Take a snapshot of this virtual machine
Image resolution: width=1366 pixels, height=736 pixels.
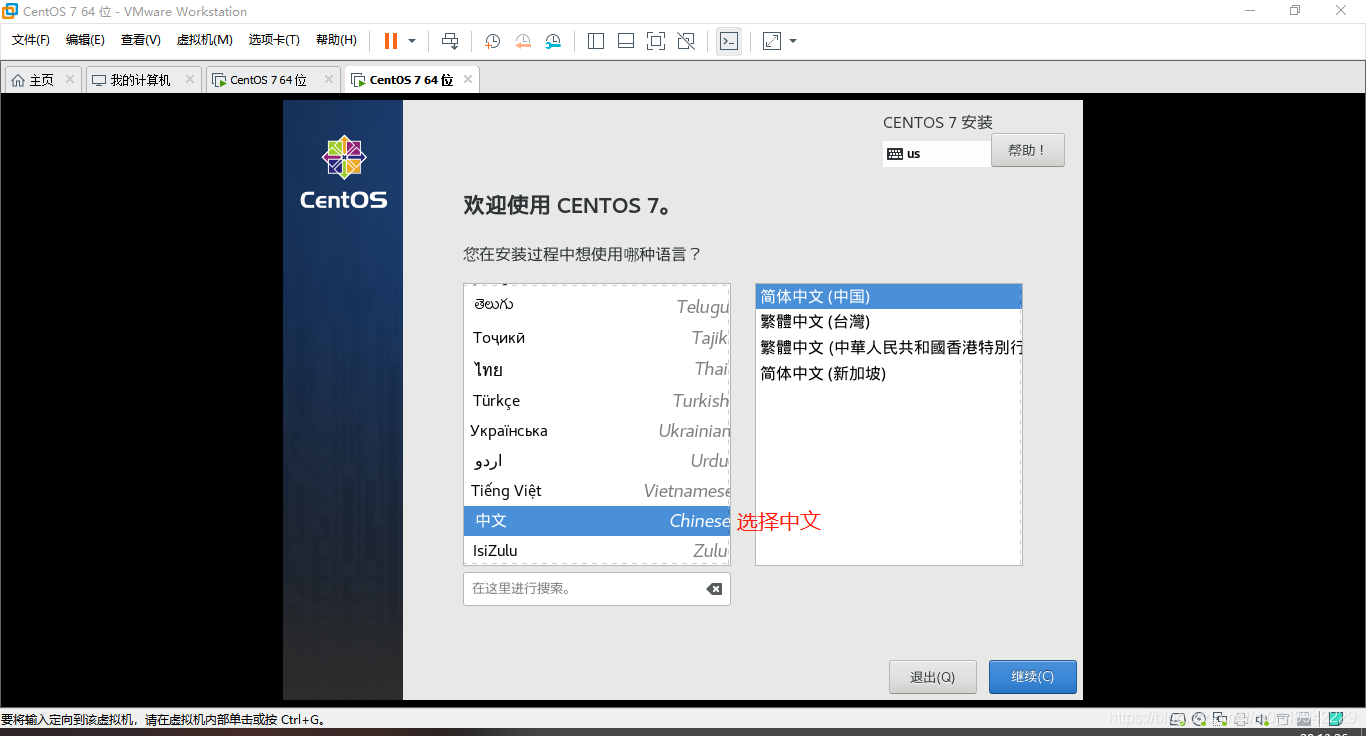click(492, 41)
